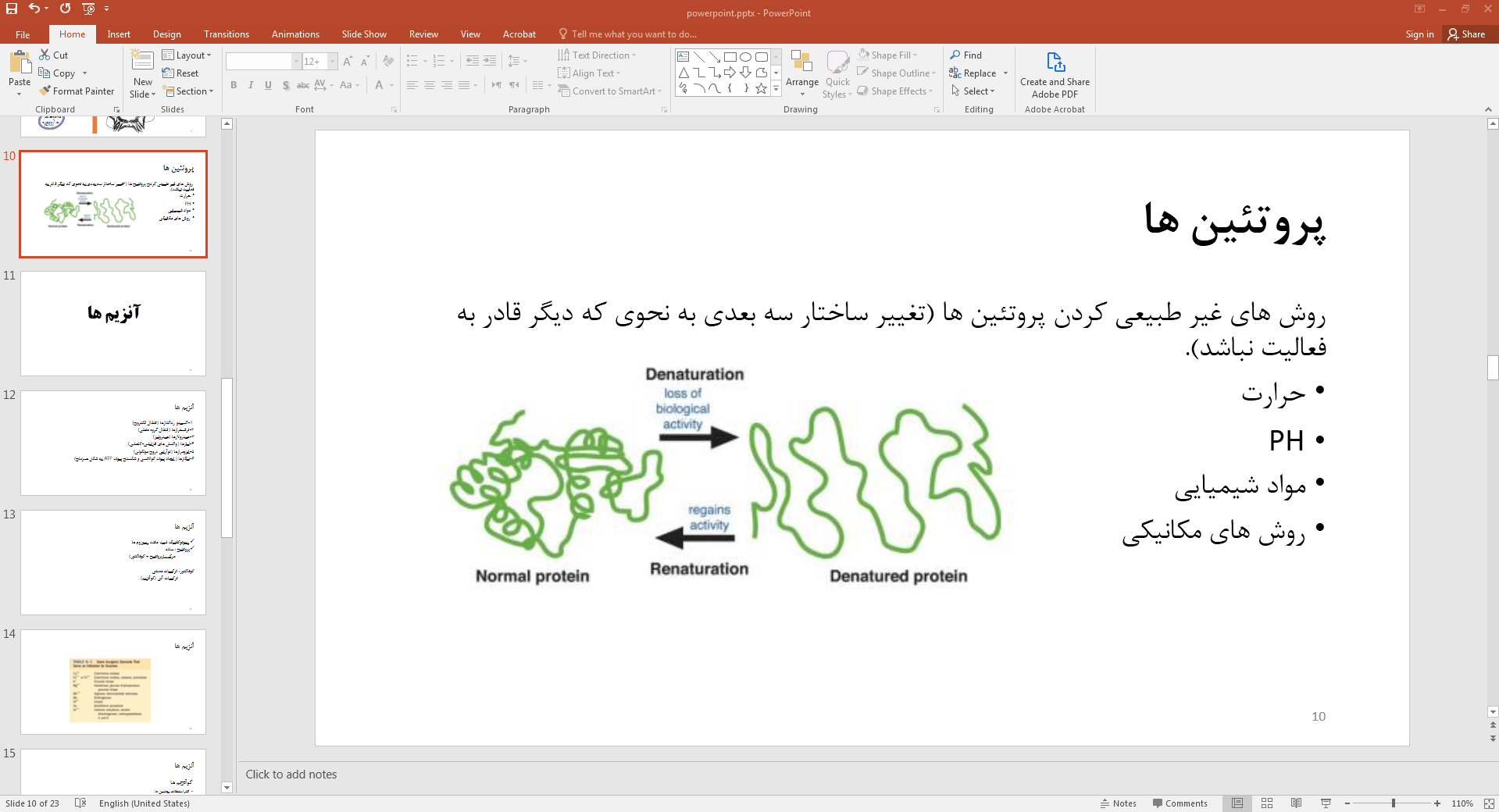Open the Transitions tab

coord(227,34)
